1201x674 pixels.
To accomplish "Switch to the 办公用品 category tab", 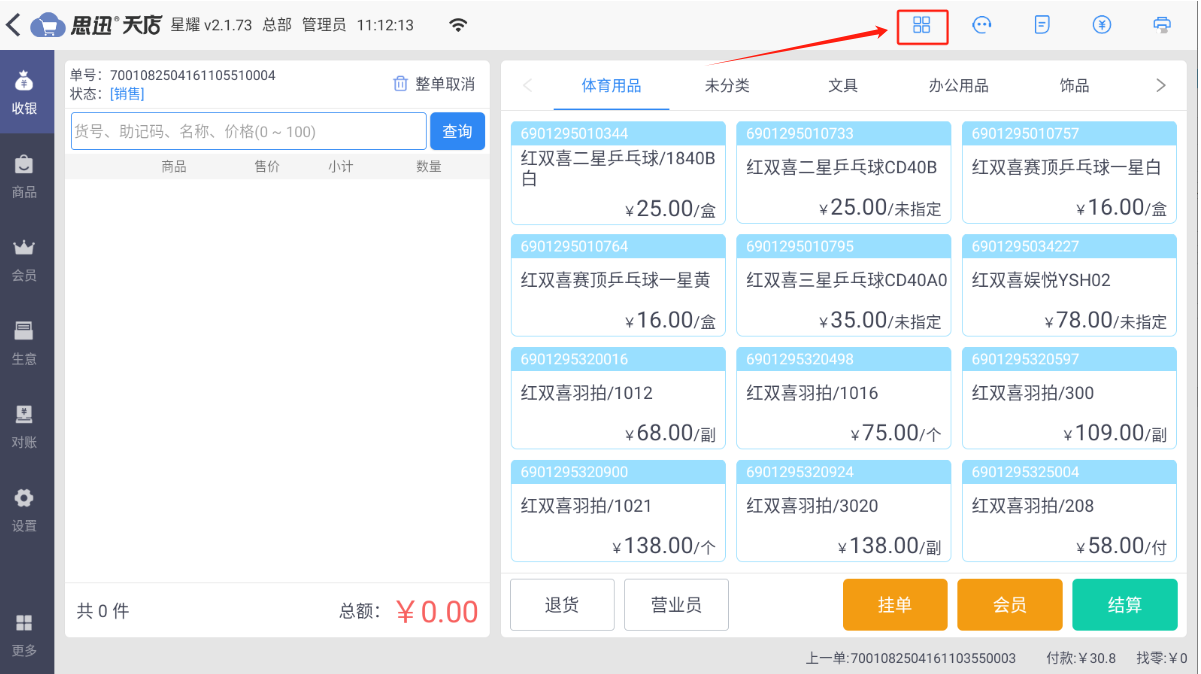I will (959, 86).
